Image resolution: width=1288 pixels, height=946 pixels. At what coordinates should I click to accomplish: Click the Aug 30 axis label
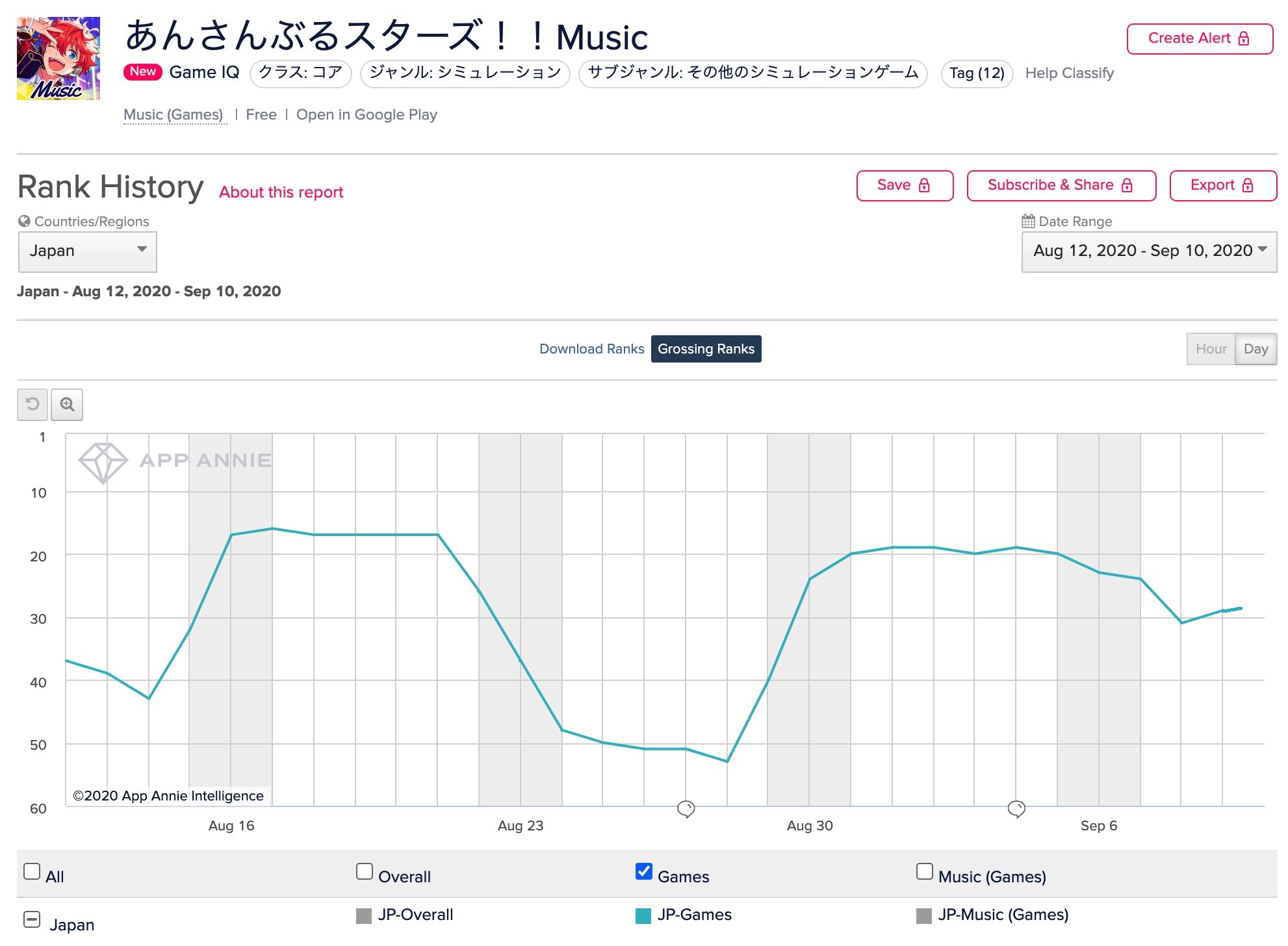[x=810, y=826]
